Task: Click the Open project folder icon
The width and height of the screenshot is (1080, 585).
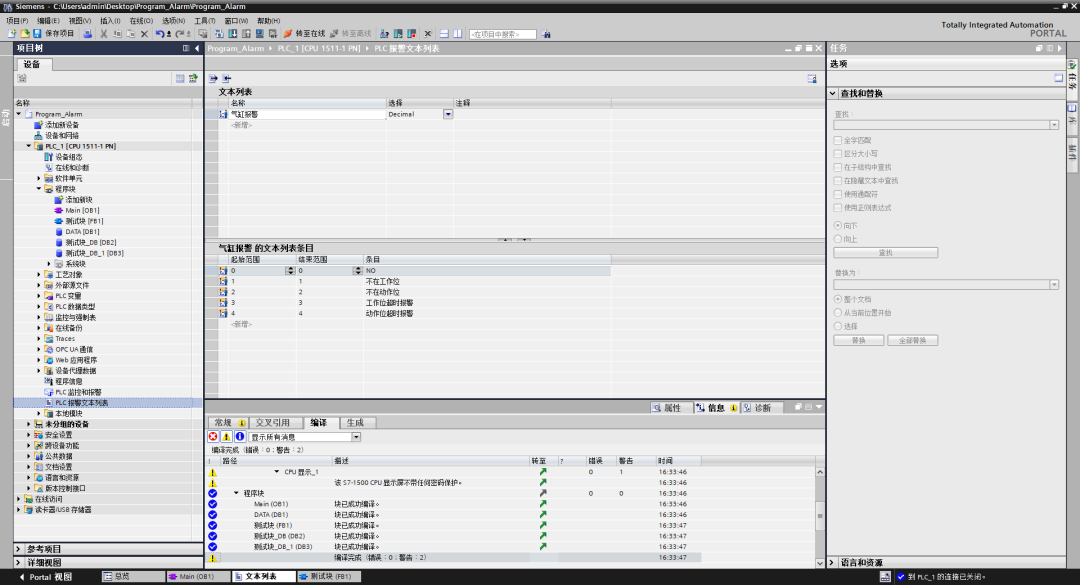Action: pos(25,33)
